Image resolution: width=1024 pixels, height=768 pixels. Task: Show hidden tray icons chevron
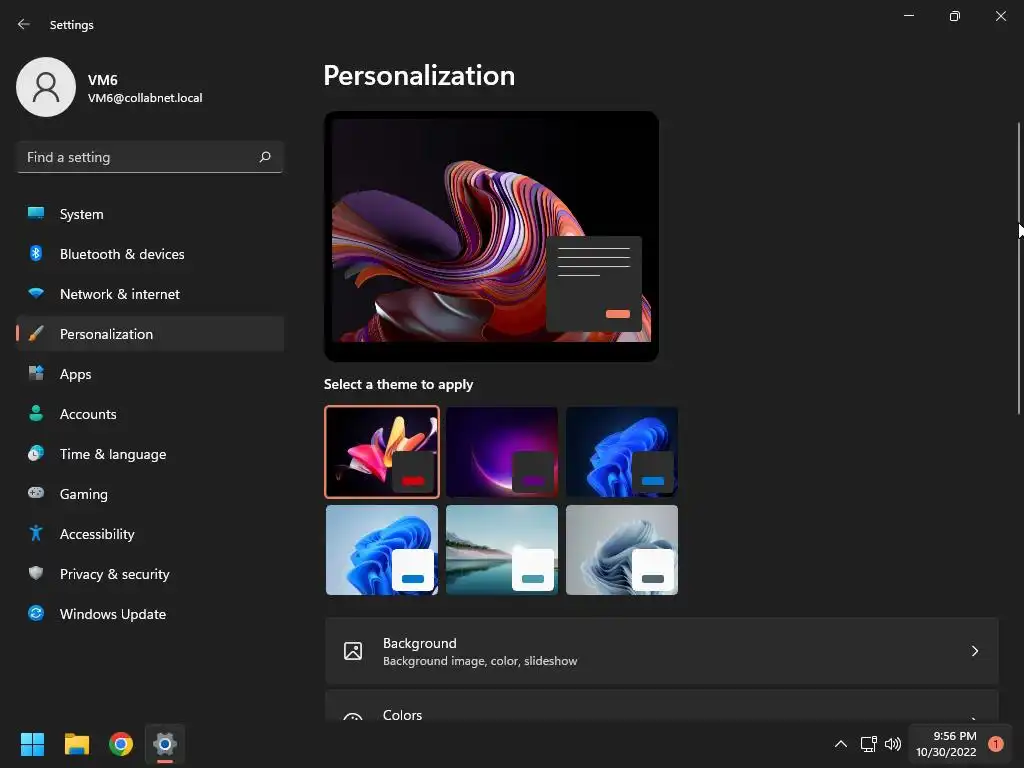(841, 744)
